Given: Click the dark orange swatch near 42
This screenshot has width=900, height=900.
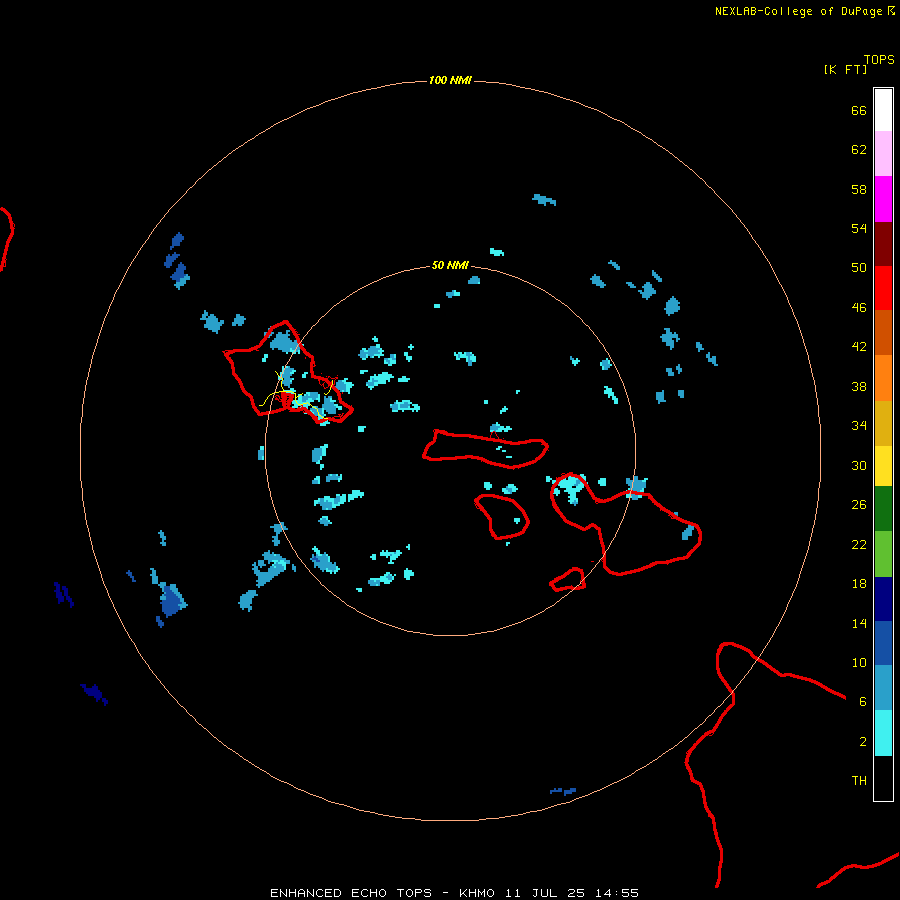Looking at the screenshot, I should 883,332.
